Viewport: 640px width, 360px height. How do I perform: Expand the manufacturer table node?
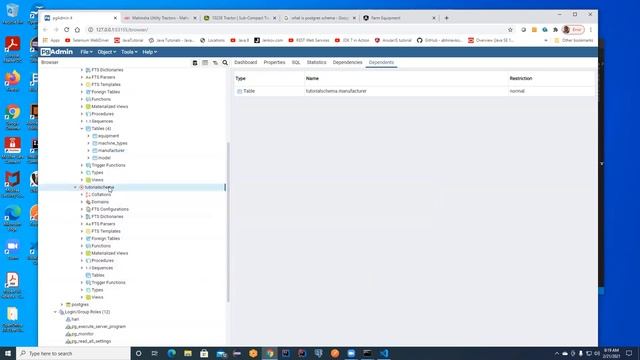pyautogui.click(x=89, y=151)
